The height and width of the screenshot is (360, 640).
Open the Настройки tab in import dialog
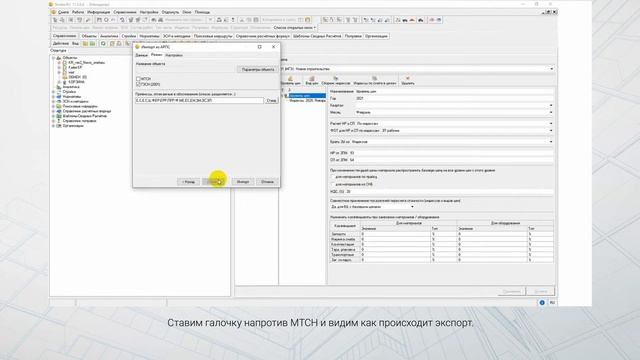pos(174,55)
